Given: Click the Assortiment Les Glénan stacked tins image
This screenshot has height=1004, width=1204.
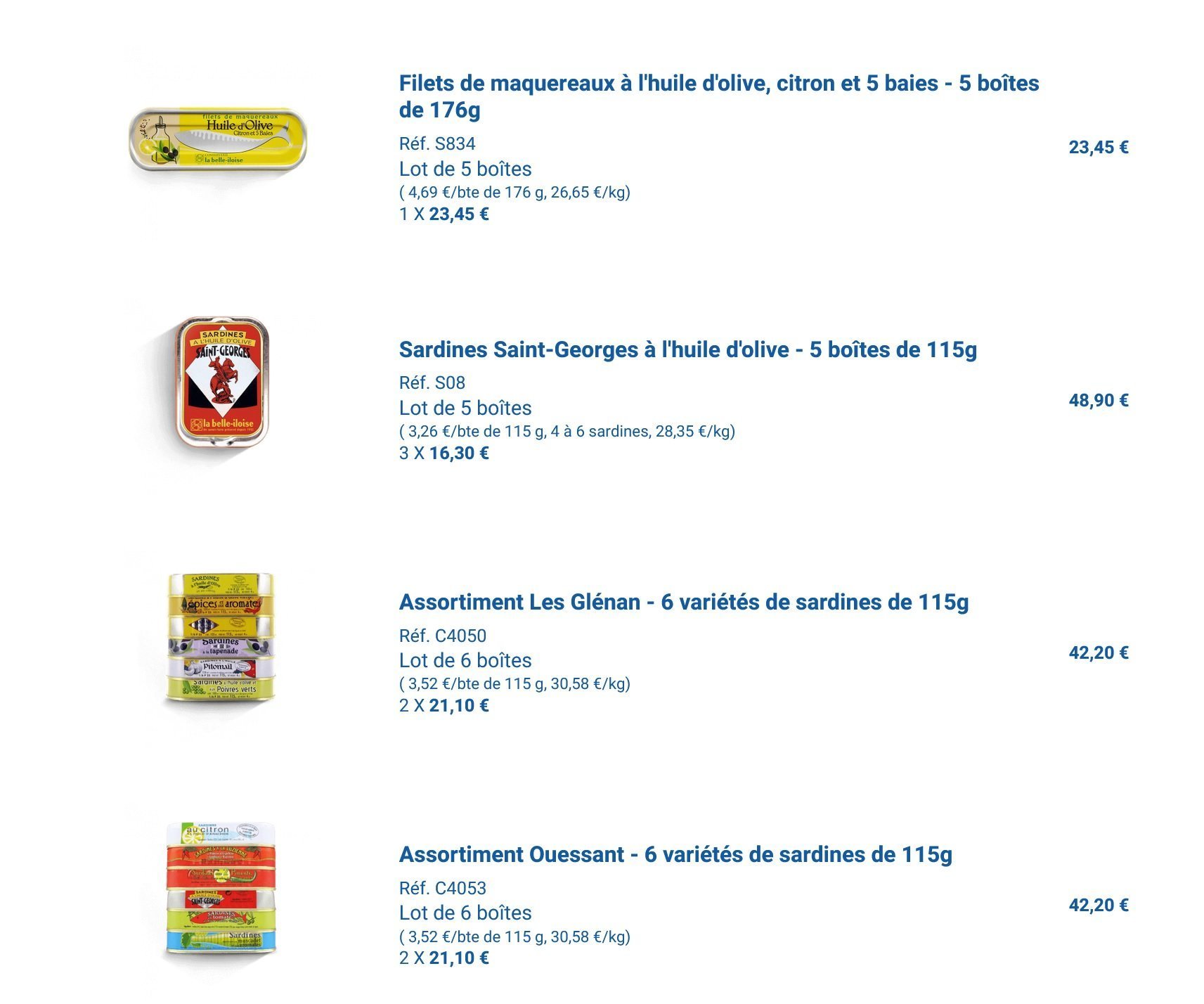Looking at the screenshot, I should click(221, 638).
